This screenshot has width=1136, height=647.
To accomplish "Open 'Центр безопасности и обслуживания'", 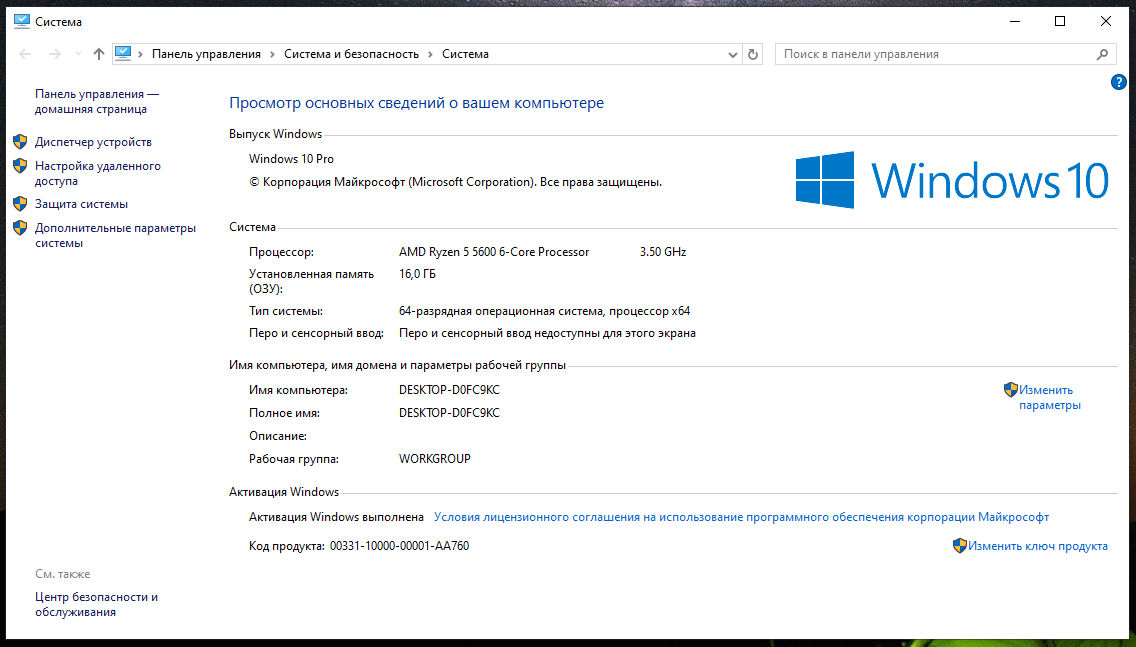I will [x=96, y=604].
